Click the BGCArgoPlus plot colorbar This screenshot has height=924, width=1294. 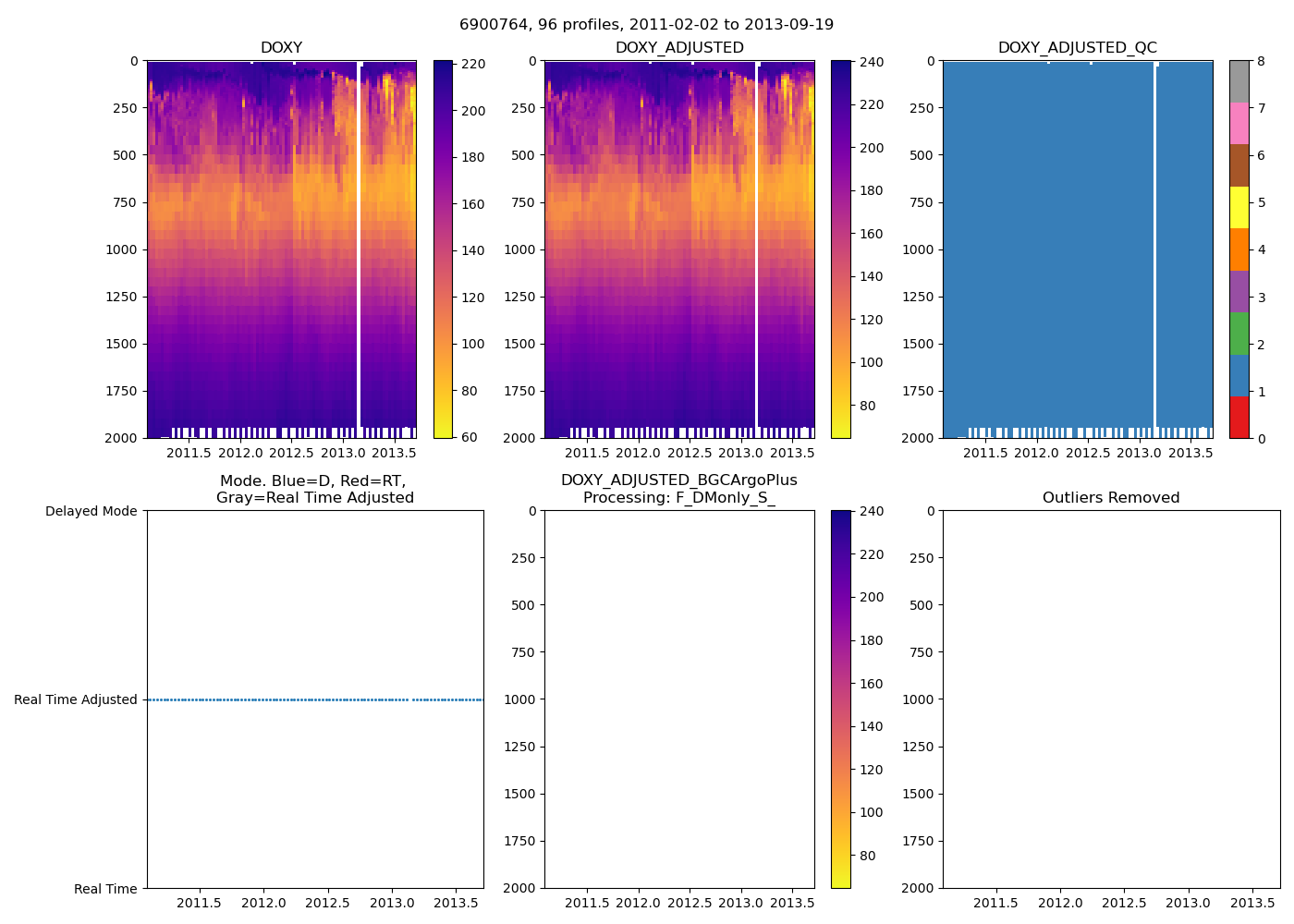click(x=840, y=699)
